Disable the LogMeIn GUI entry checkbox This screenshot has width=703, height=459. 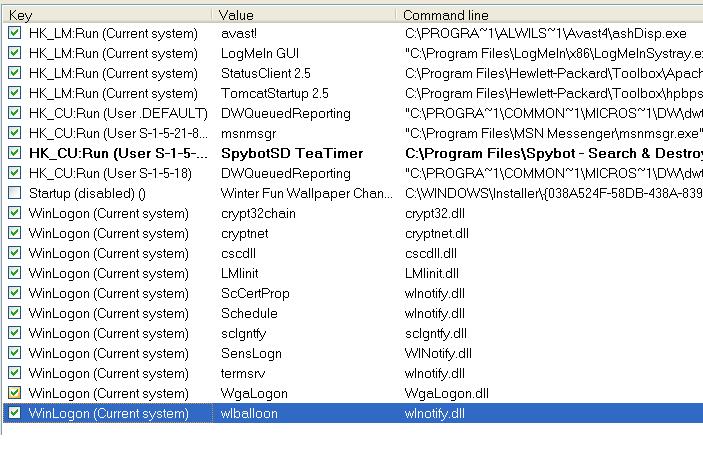(14, 53)
